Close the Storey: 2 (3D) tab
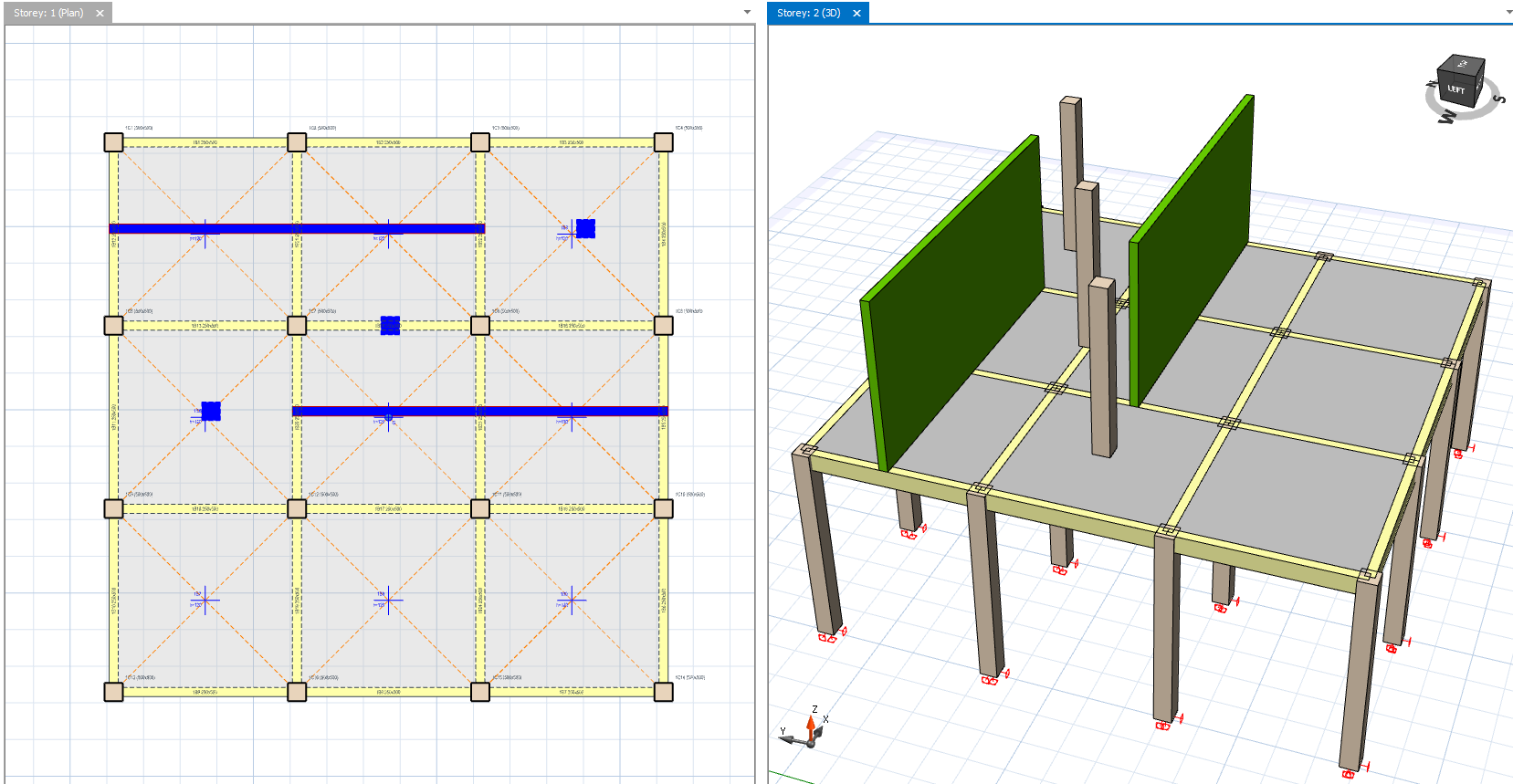This screenshot has height=784, width=1513. coord(856,13)
